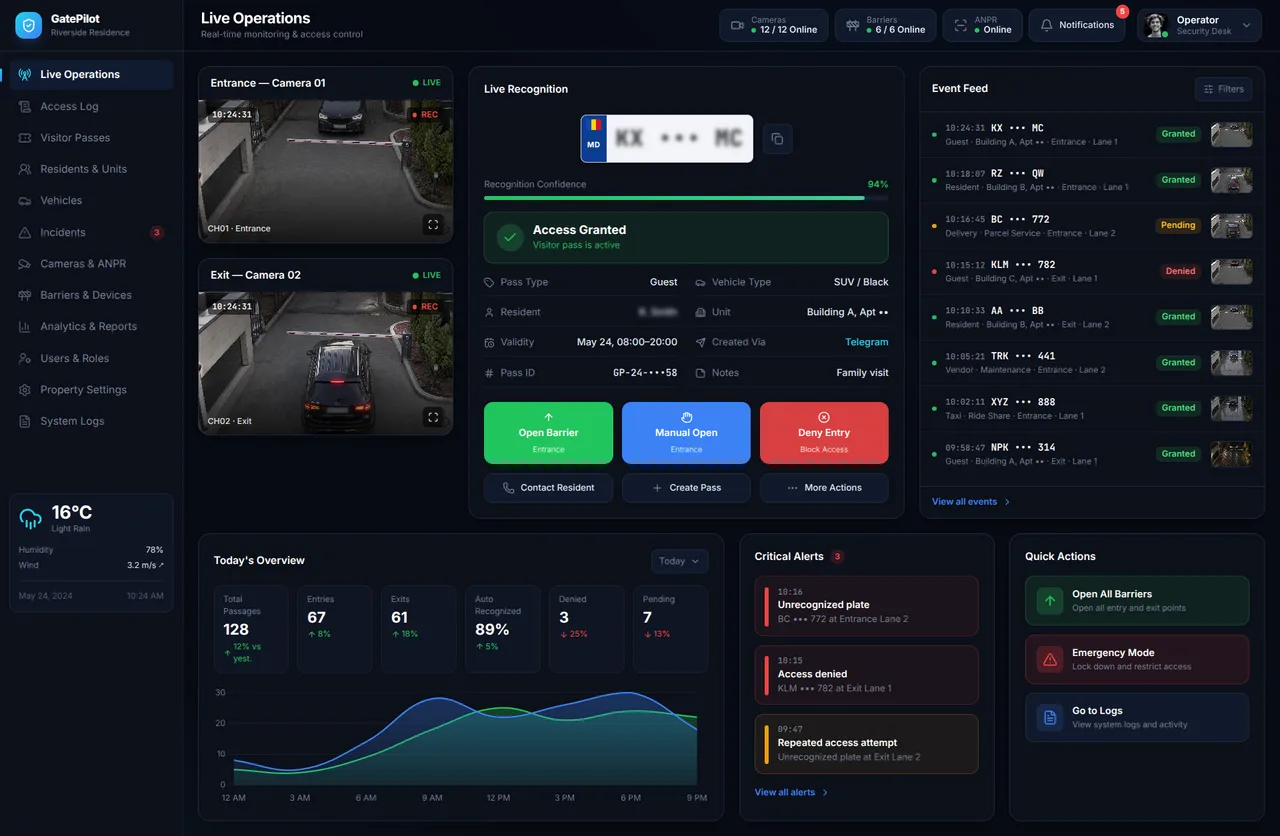Select the 10:18:07 RZ QW event row
Image resolution: width=1280 pixels, height=836 pixels.
tap(1090, 180)
